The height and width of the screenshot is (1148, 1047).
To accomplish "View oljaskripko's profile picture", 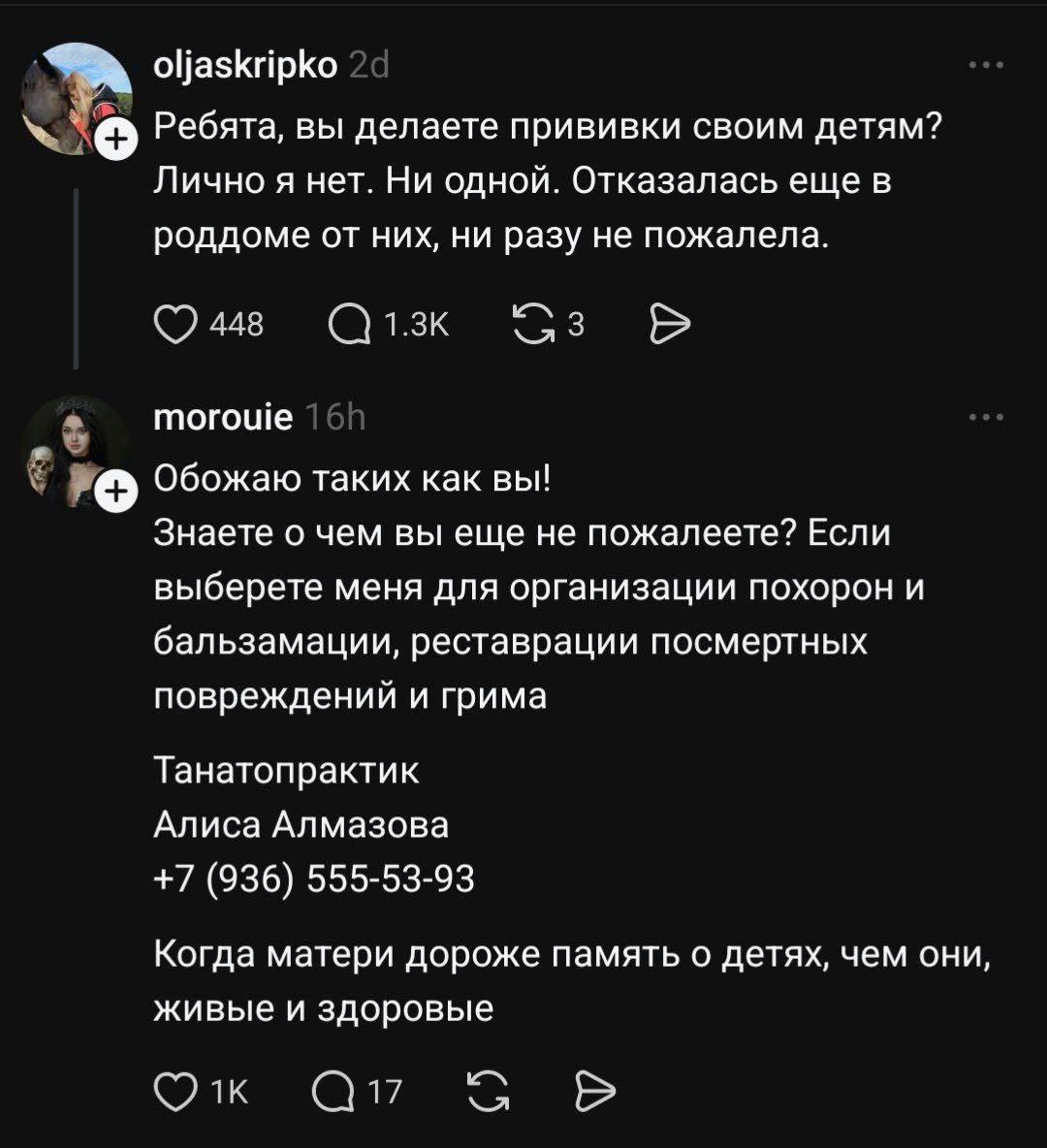I will (76, 97).
